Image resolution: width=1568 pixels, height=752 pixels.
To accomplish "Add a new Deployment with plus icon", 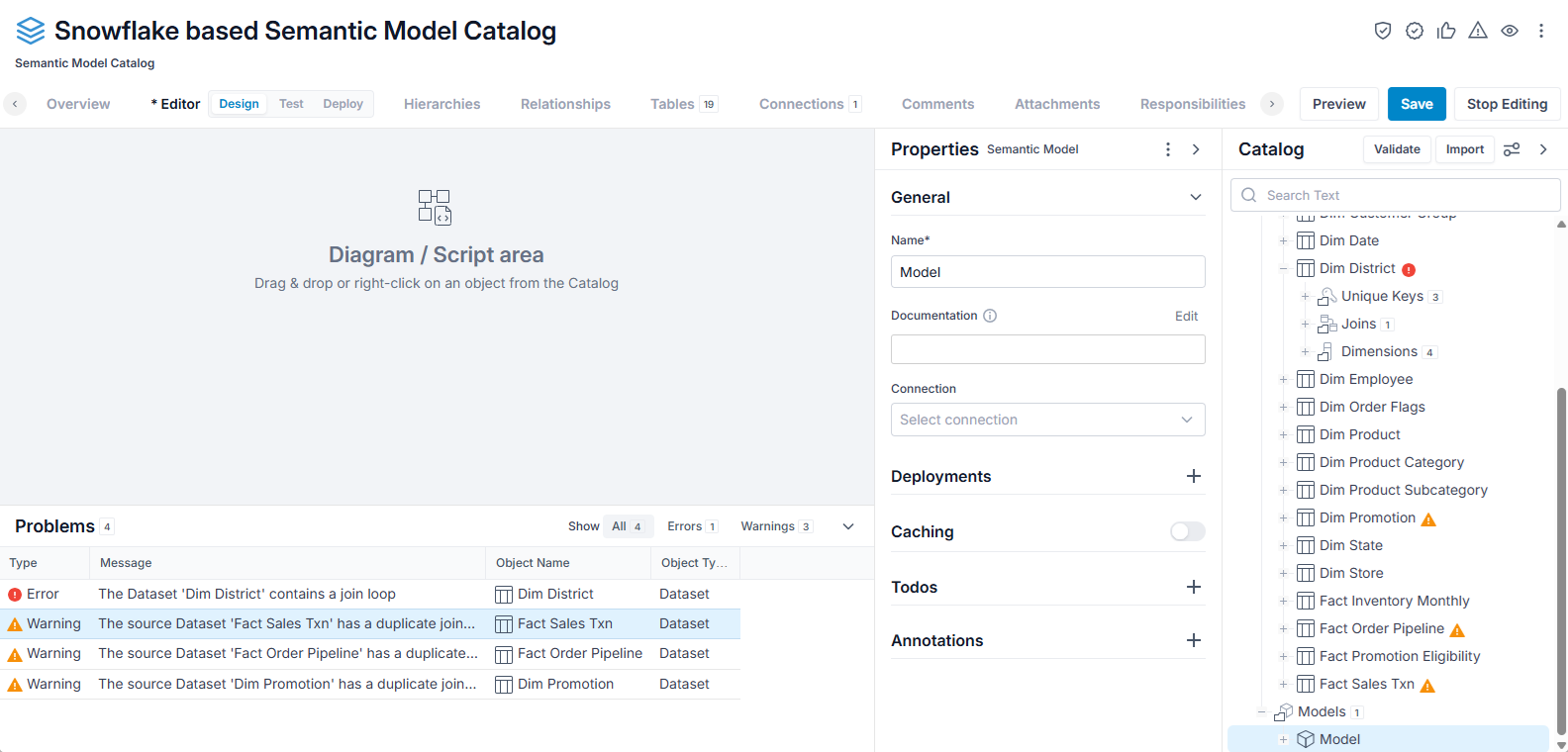I will (x=1194, y=476).
